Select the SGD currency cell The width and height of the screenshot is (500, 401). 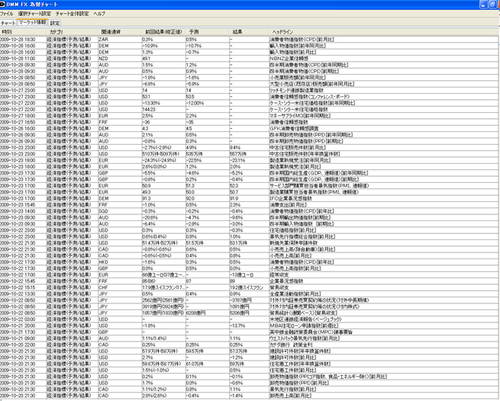[x=120, y=211]
